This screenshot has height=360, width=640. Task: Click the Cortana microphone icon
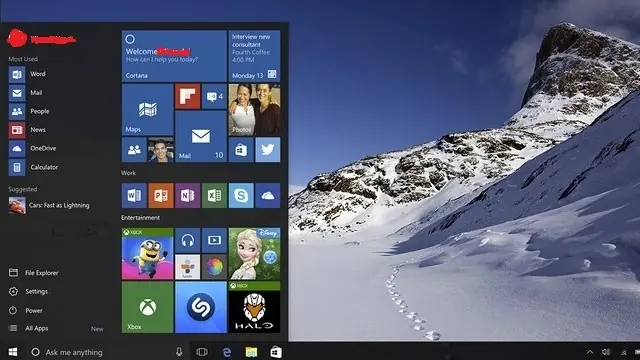coord(179,352)
